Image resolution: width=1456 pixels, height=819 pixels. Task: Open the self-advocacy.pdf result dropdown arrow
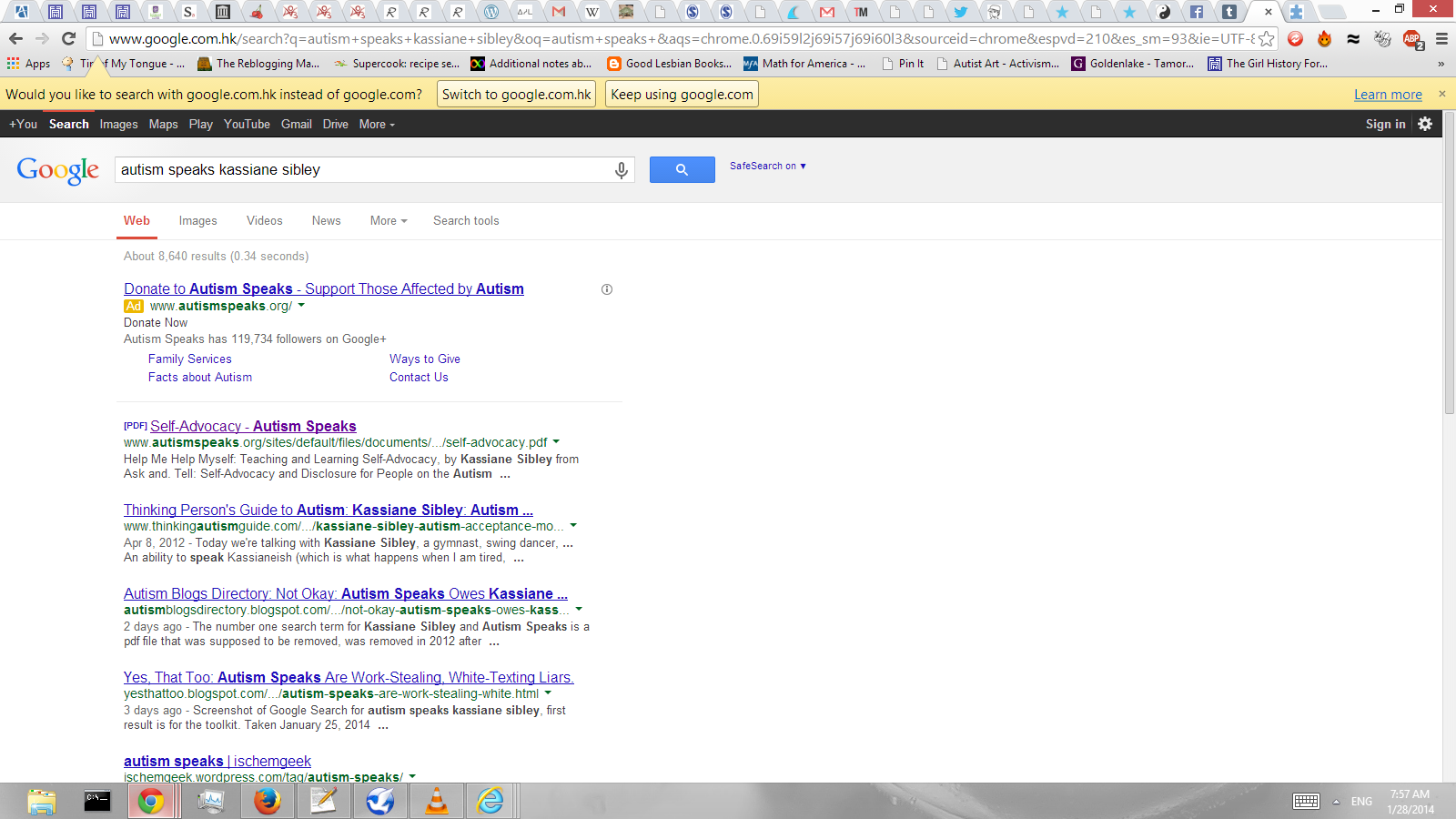pyautogui.click(x=556, y=442)
